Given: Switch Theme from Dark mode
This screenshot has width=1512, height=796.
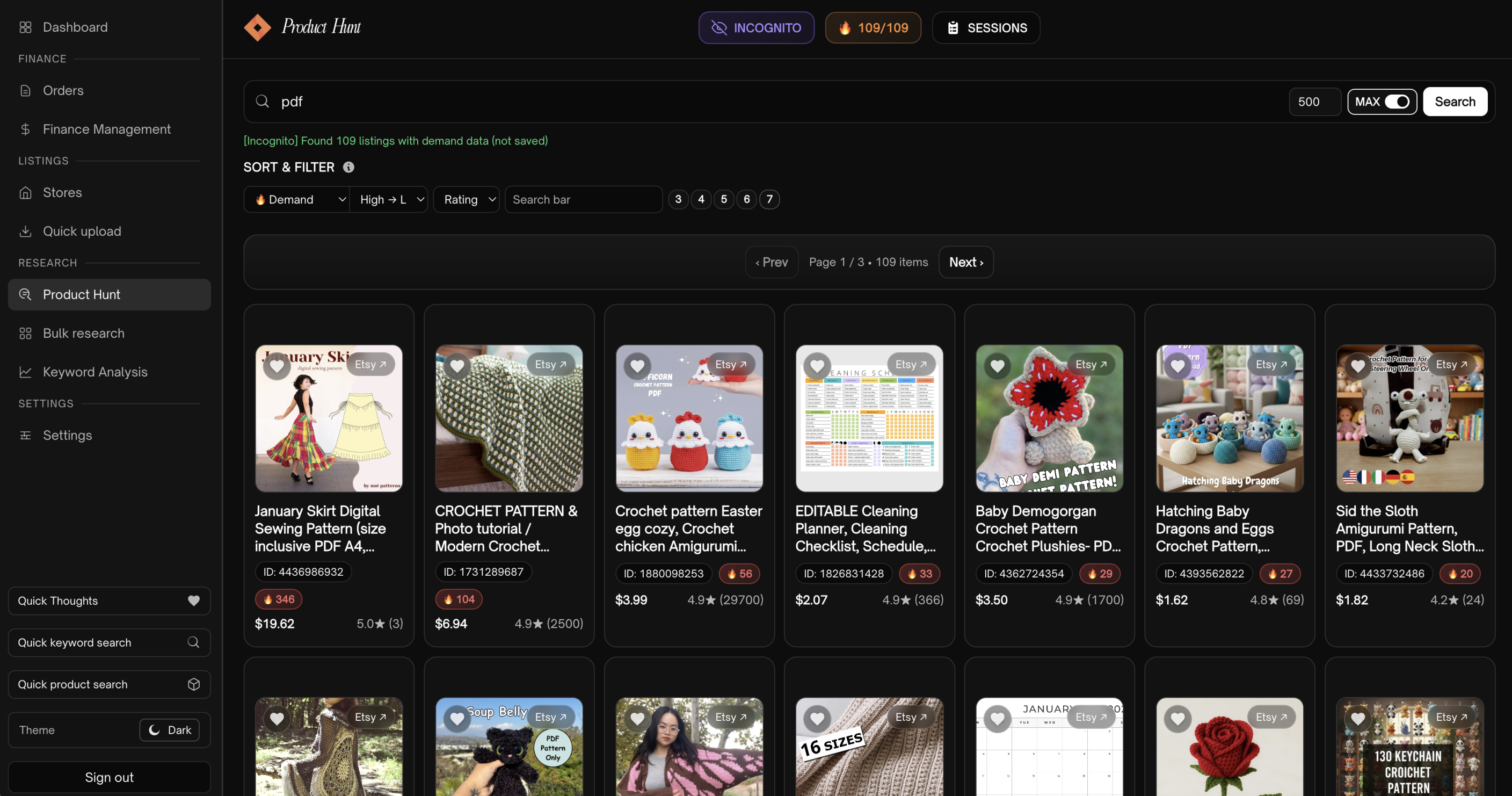Looking at the screenshot, I should 170,729.
